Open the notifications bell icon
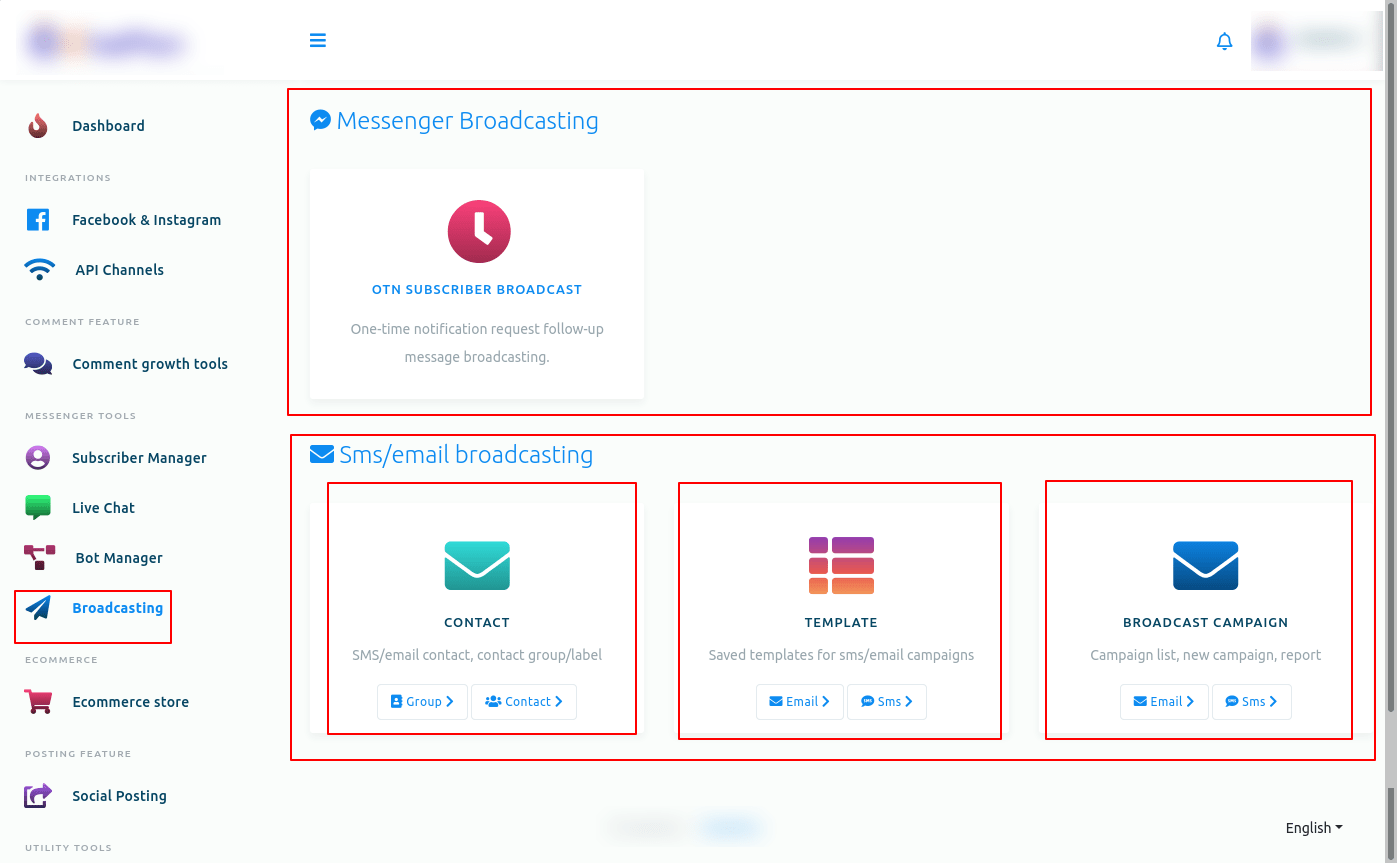Screen dimensions: 1397x863 pyautogui.click(x=1224, y=41)
